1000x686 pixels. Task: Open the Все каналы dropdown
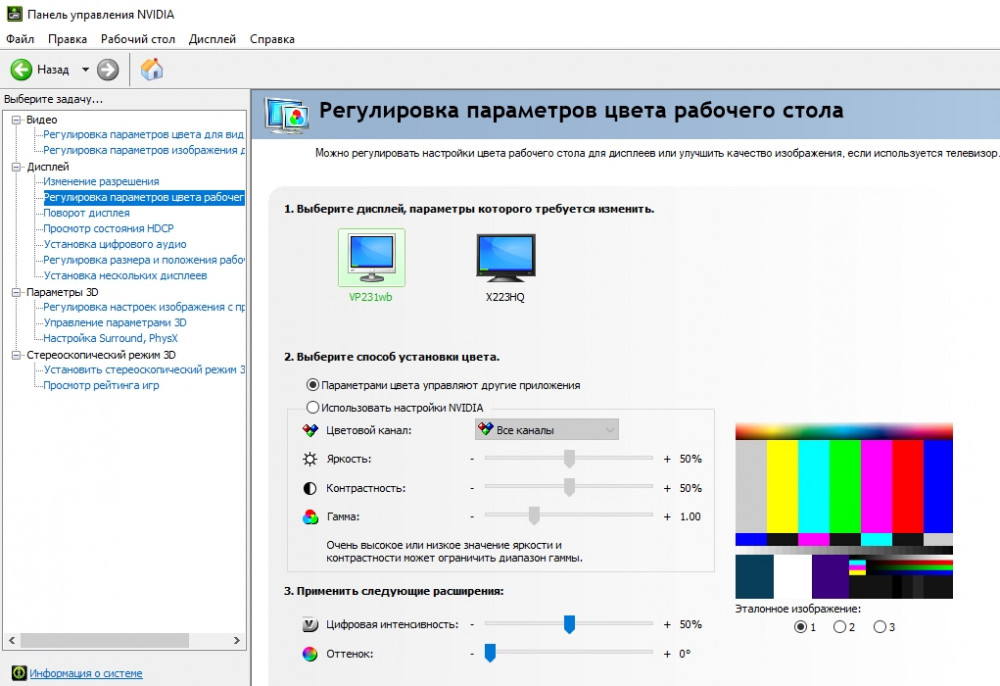[545, 428]
